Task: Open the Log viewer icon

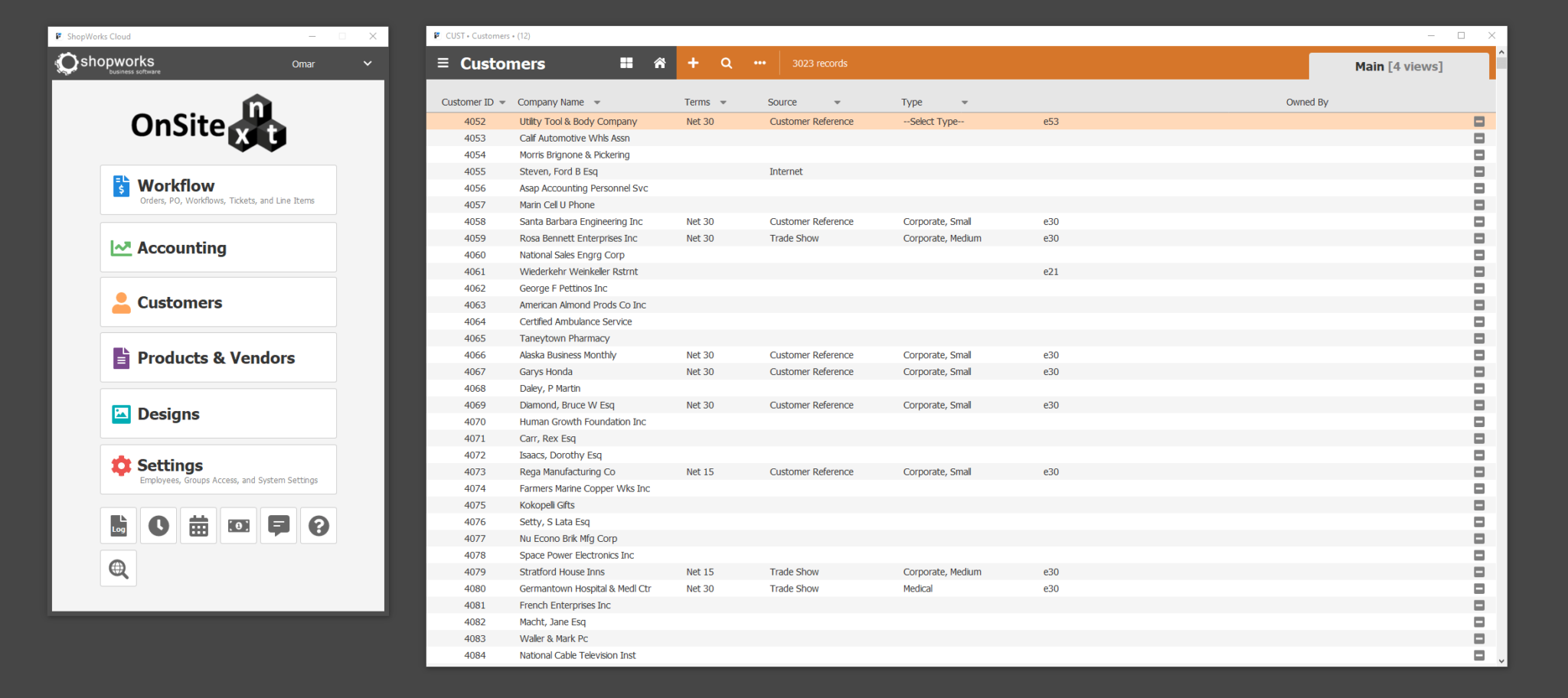Action: click(x=118, y=526)
